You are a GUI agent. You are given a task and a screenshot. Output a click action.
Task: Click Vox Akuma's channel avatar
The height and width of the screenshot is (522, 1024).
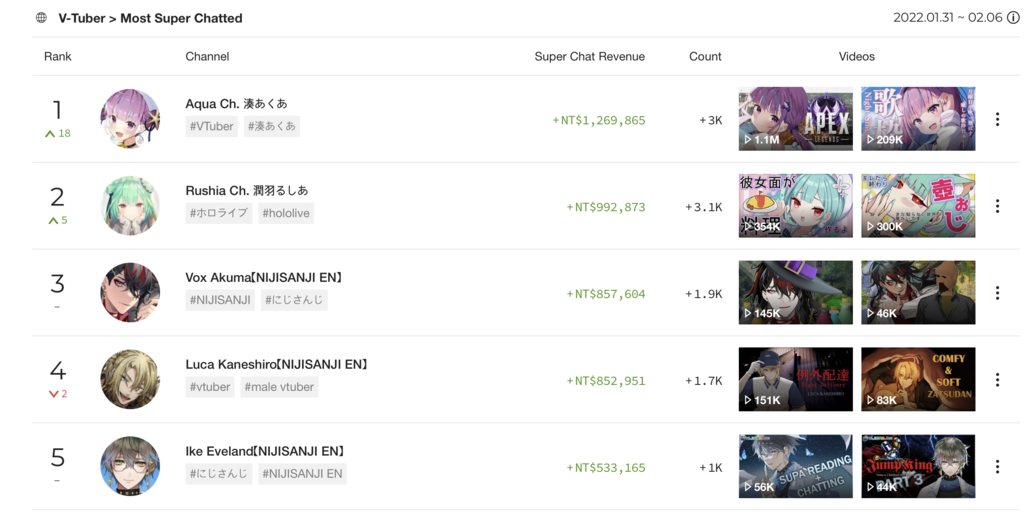pyautogui.click(x=130, y=293)
